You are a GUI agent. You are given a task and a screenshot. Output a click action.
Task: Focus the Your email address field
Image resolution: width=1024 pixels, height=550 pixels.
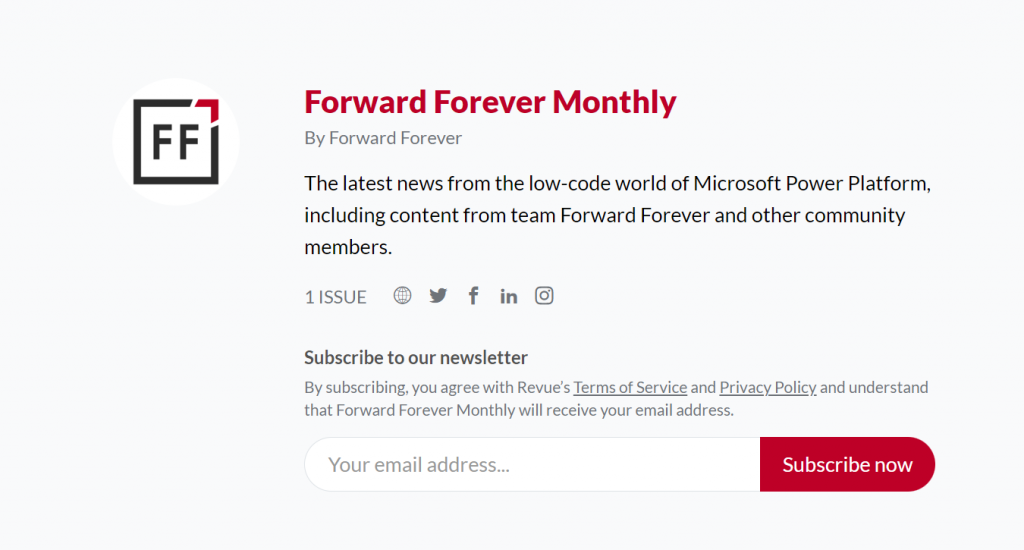pyautogui.click(x=532, y=464)
